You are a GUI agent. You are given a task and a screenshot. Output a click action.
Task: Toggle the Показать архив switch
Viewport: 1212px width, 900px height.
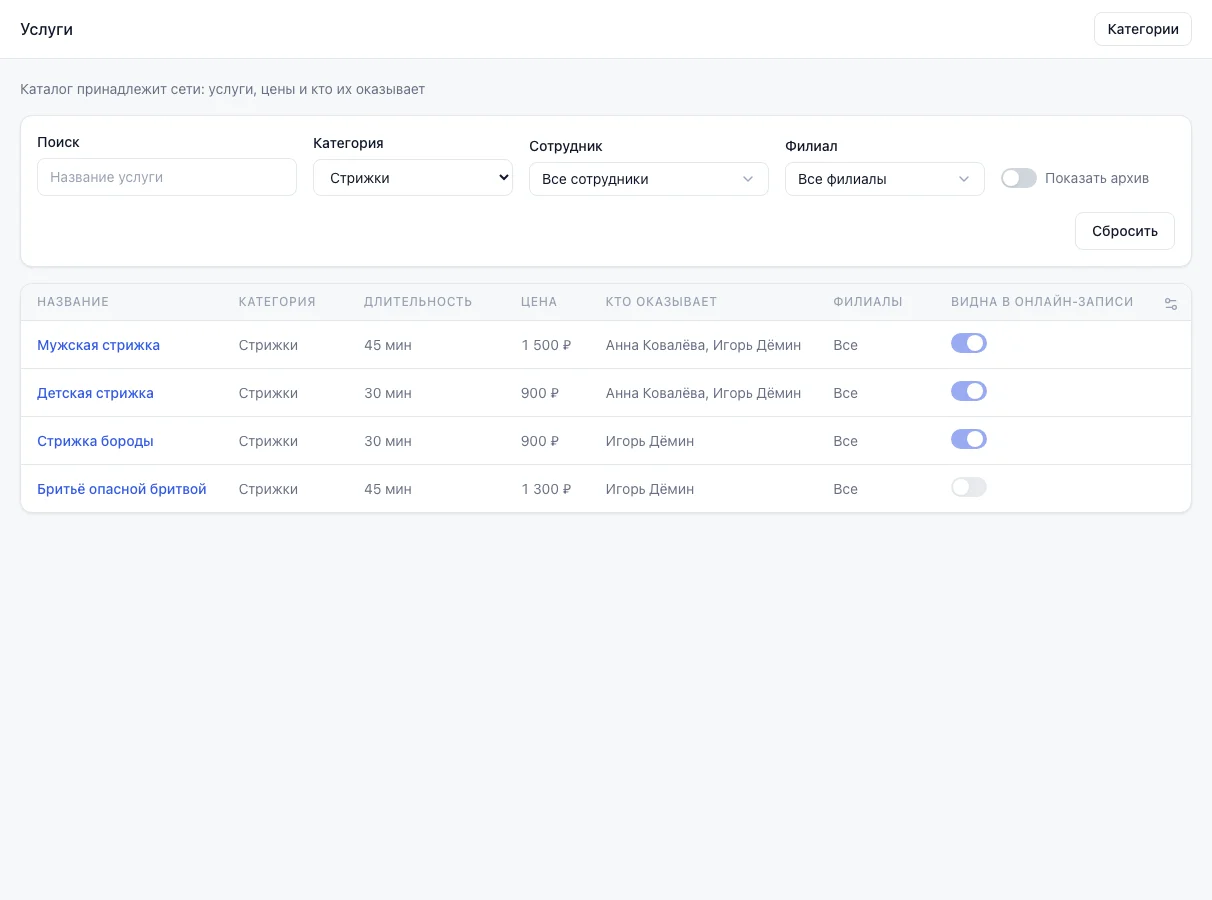point(1019,178)
